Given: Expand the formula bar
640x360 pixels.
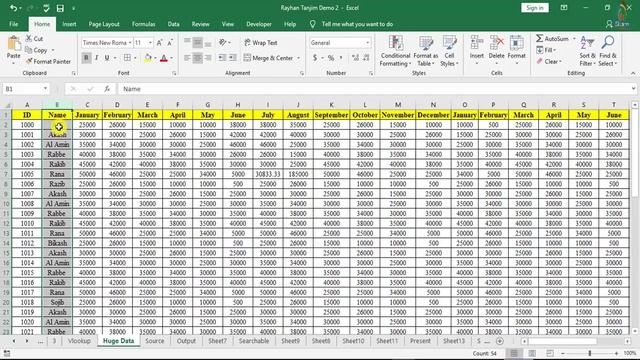Looking at the screenshot, I should tap(633, 89).
